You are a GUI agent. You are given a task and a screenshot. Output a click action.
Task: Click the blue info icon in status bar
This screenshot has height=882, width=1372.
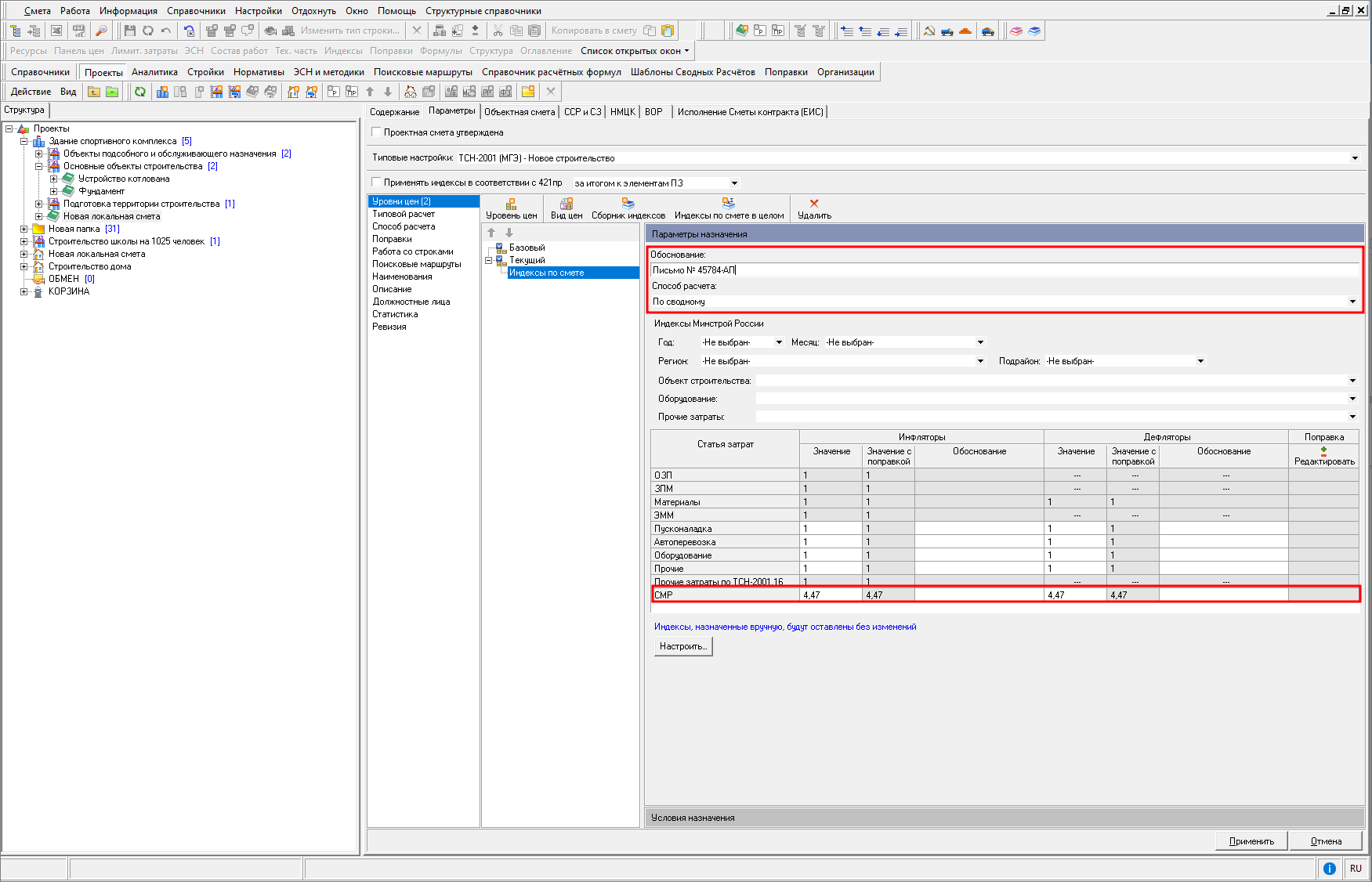pyautogui.click(x=1329, y=868)
